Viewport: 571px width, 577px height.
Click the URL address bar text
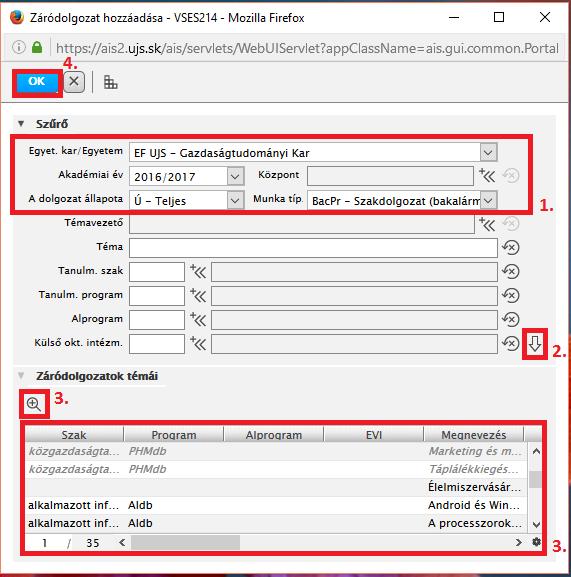coord(307,48)
